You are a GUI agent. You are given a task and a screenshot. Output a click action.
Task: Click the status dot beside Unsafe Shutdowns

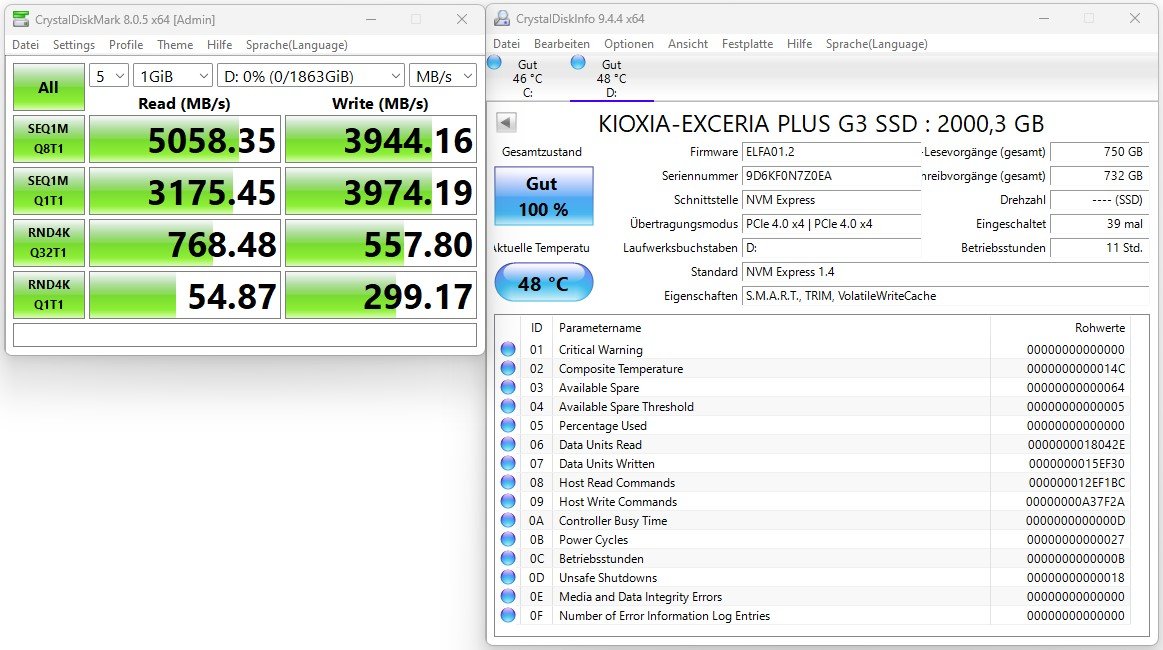[x=509, y=577]
